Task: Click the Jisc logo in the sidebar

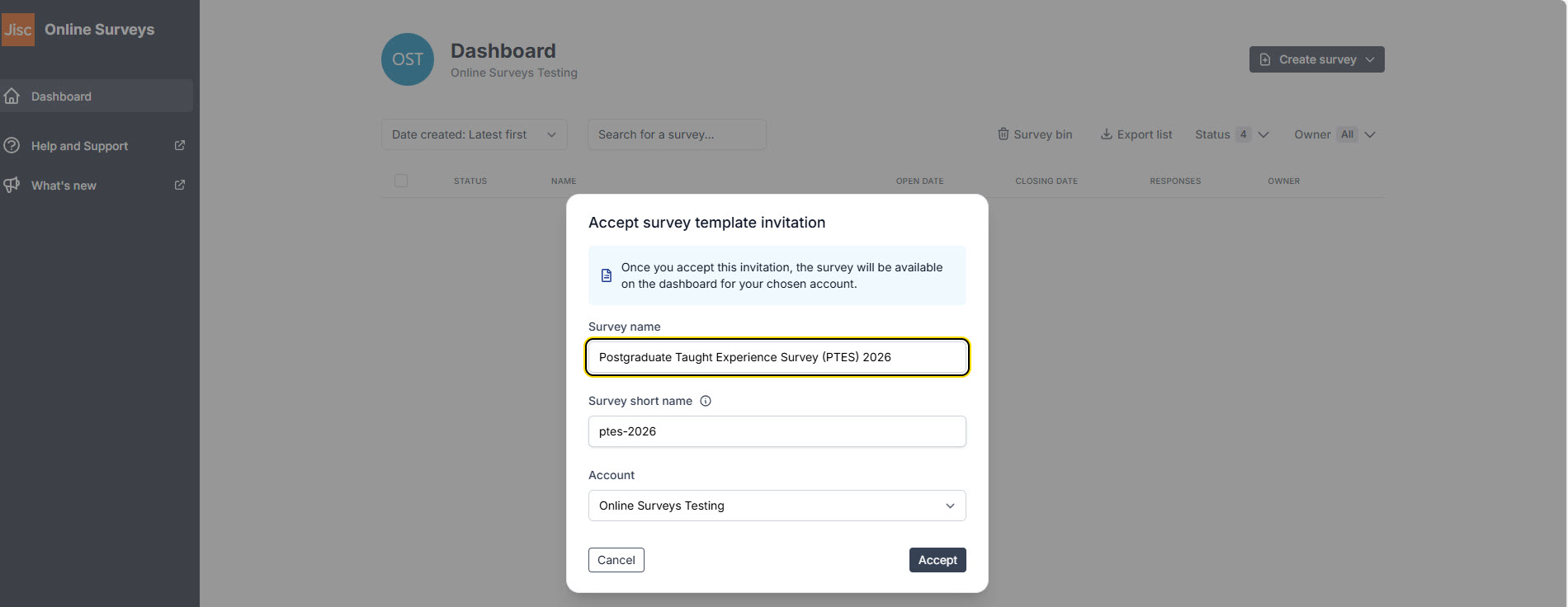Action: pyautogui.click(x=18, y=29)
